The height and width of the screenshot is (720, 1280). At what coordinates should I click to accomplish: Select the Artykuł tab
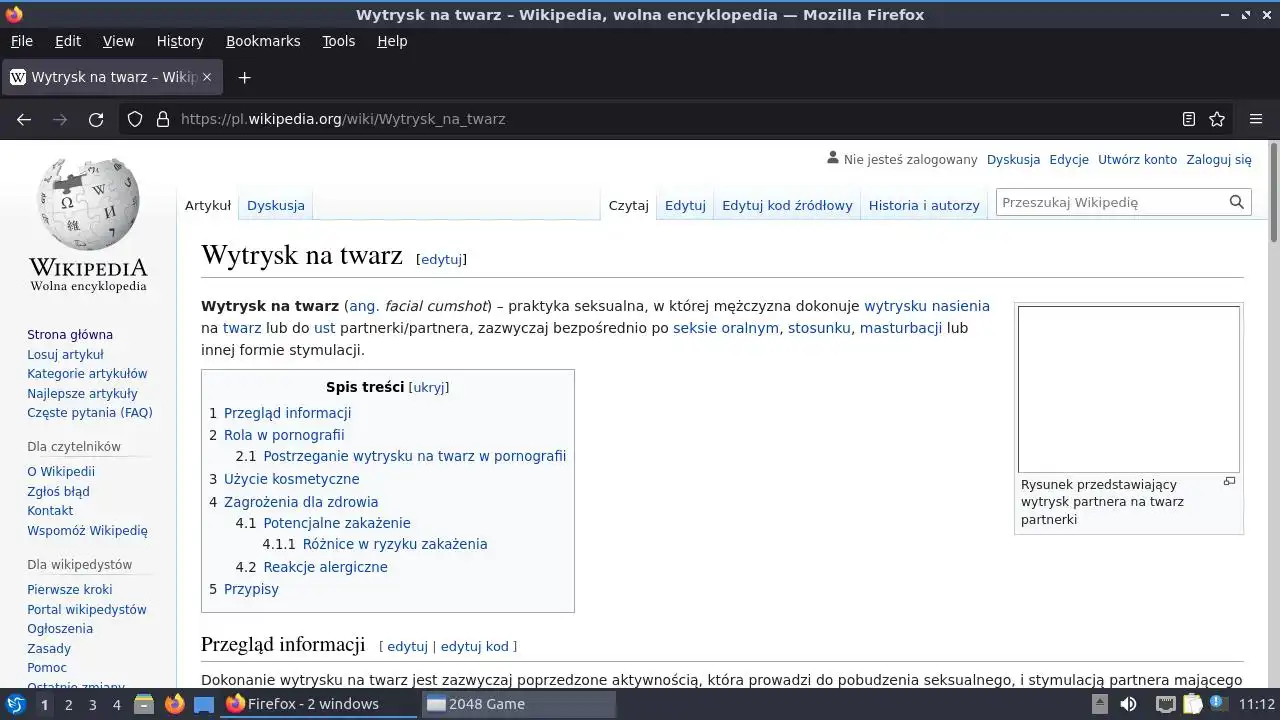(208, 205)
